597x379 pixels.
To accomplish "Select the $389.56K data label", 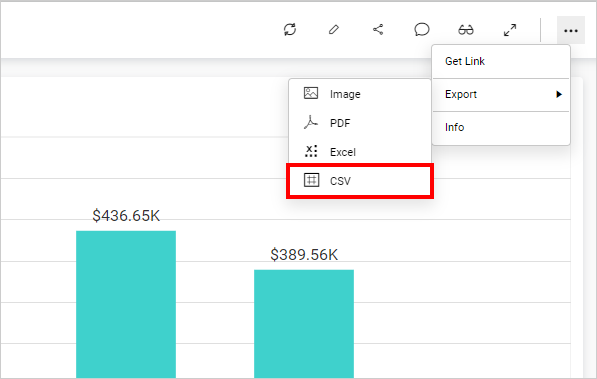I will point(304,255).
